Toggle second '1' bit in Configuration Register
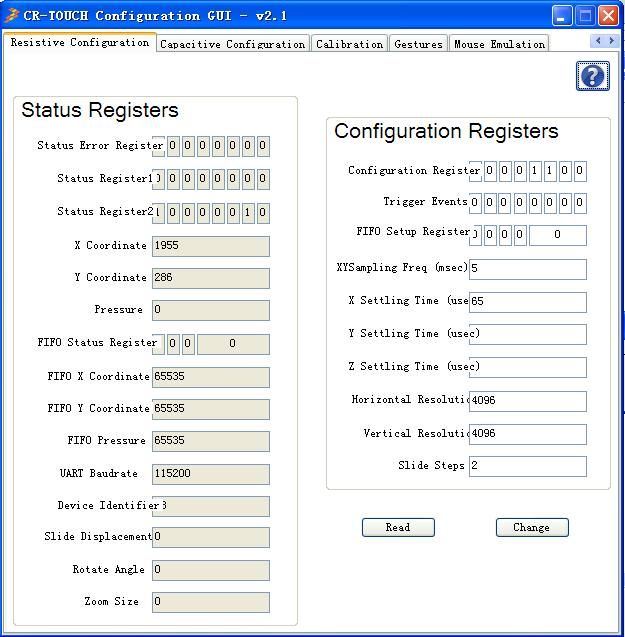Image resolution: width=625 pixels, height=637 pixels. 550,171
